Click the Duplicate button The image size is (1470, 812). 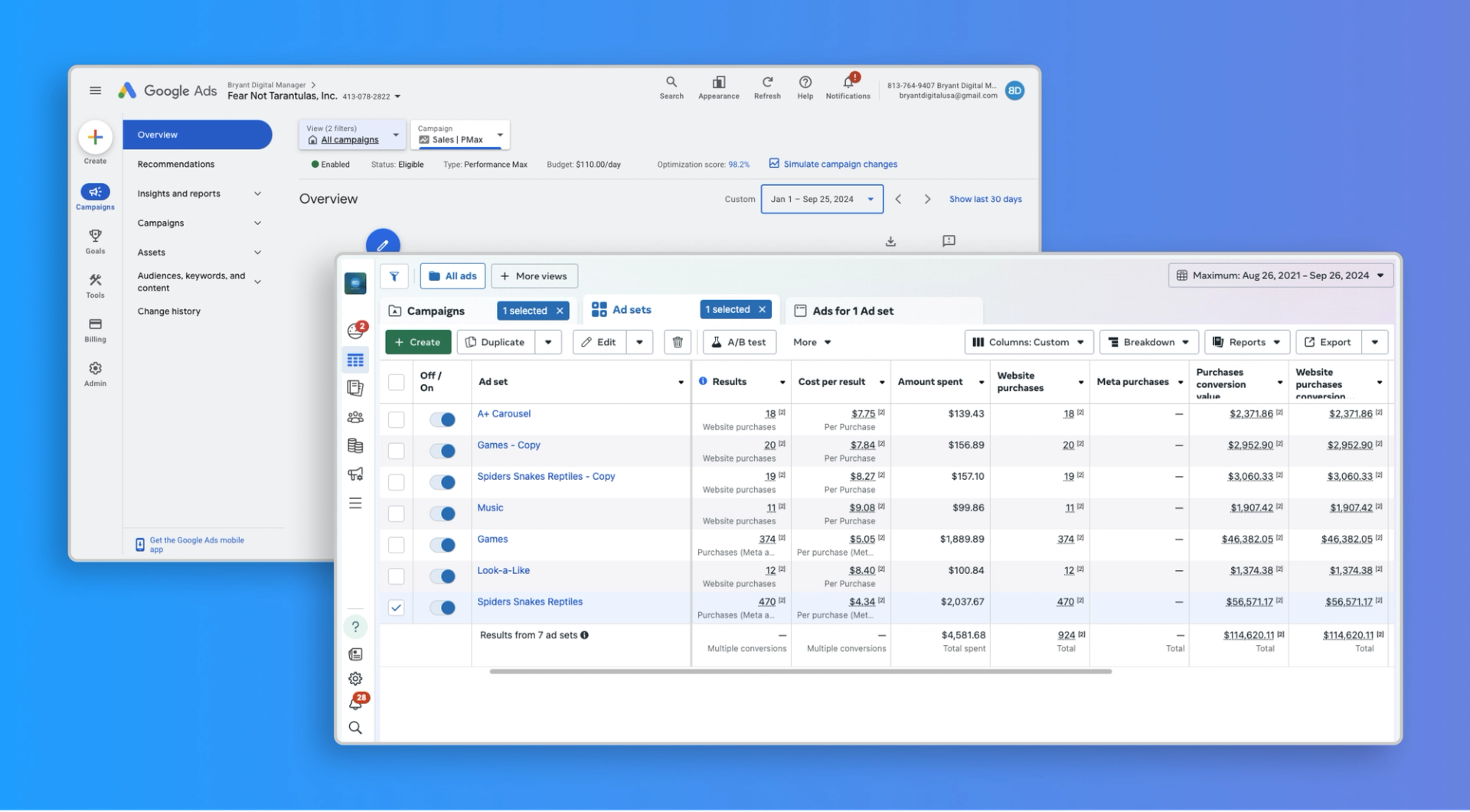point(496,342)
